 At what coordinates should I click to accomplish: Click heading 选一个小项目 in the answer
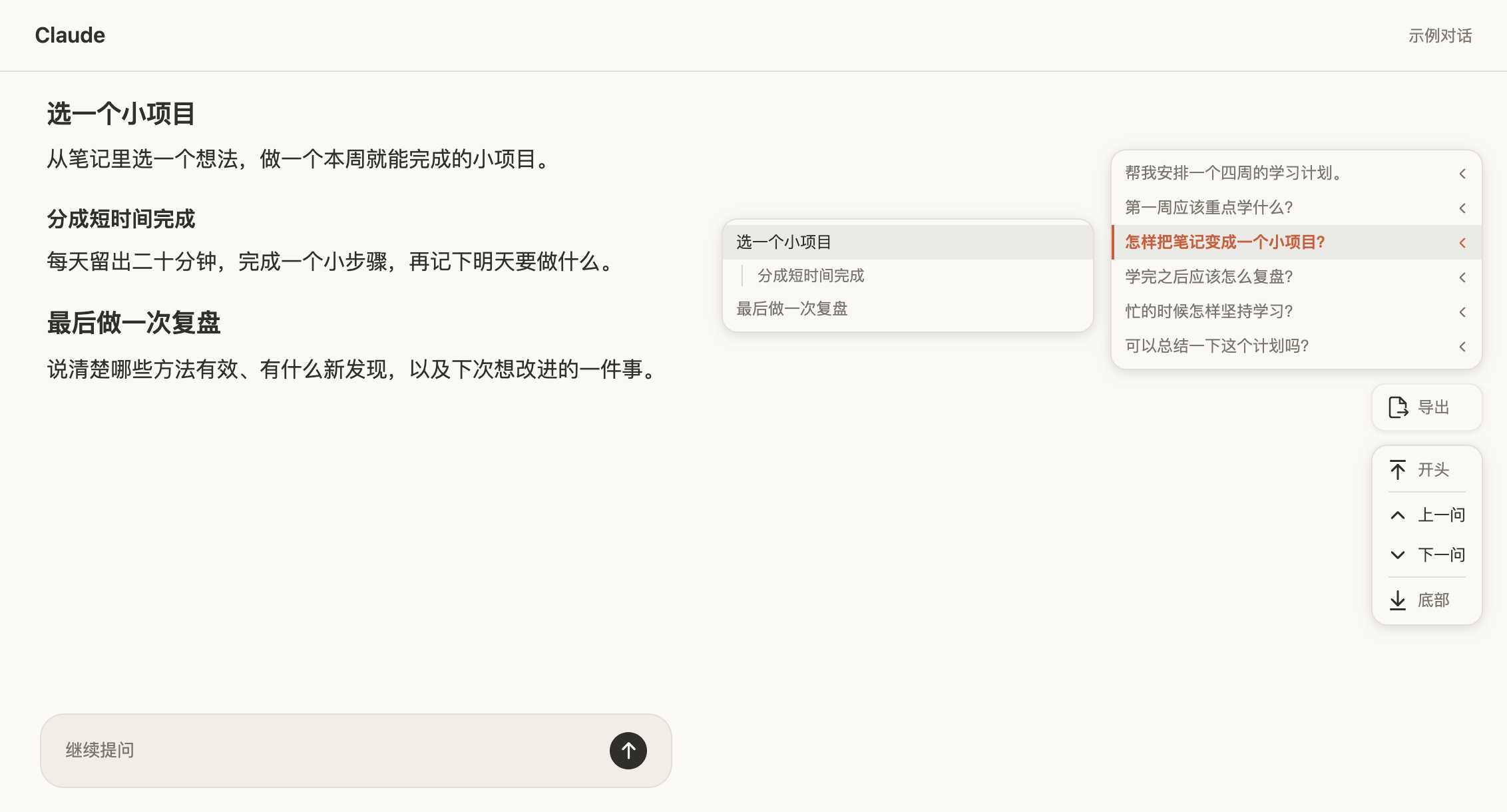[x=120, y=114]
